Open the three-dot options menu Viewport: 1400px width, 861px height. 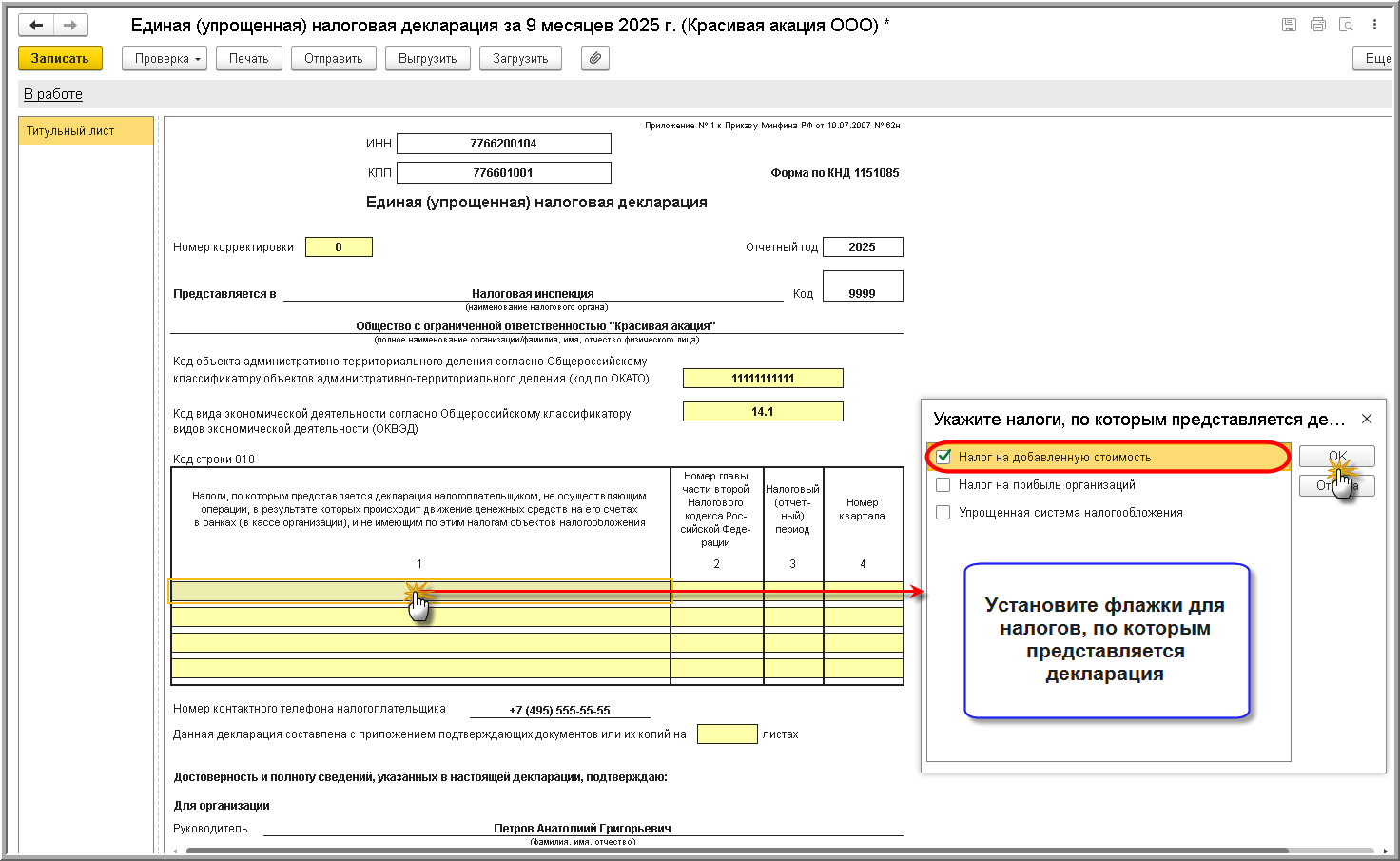click(1374, 25)
